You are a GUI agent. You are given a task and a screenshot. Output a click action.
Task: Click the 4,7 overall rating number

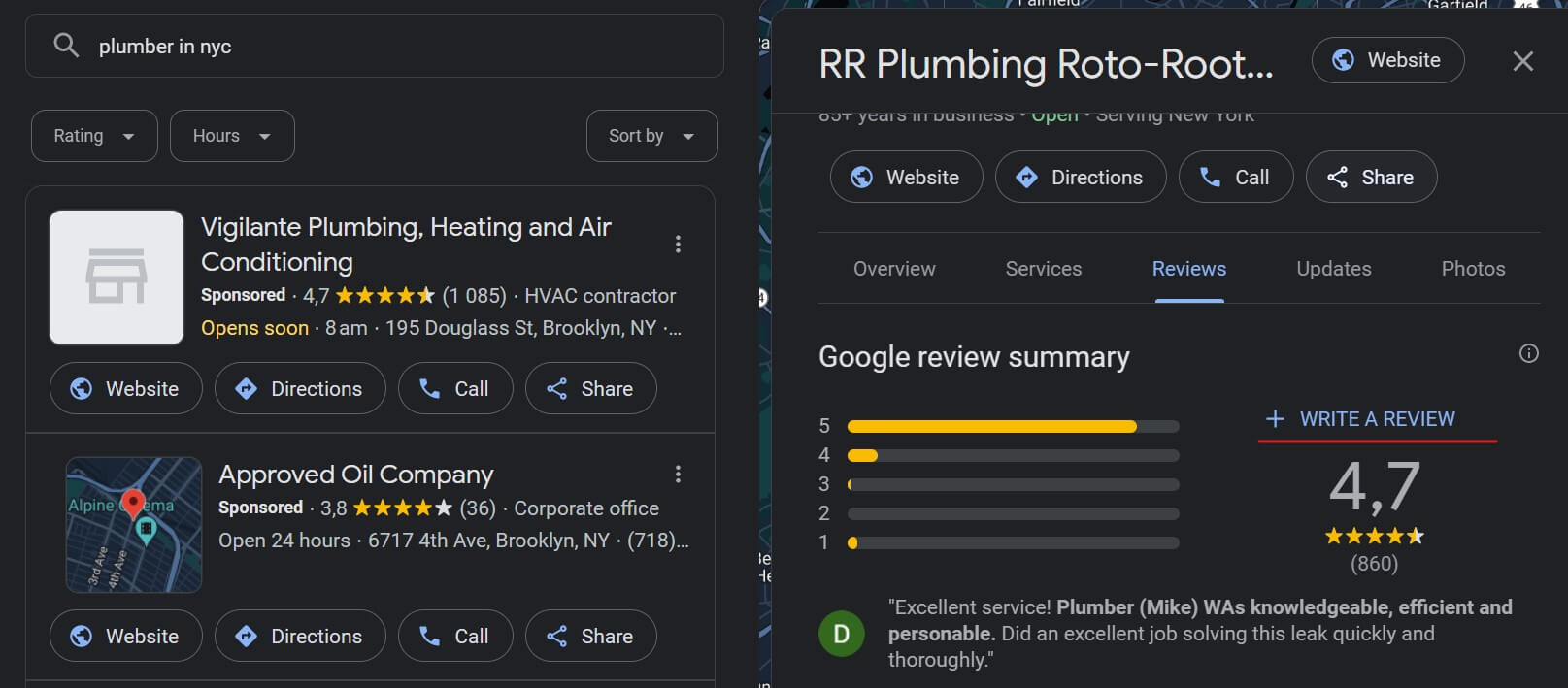coord(1374,486)
